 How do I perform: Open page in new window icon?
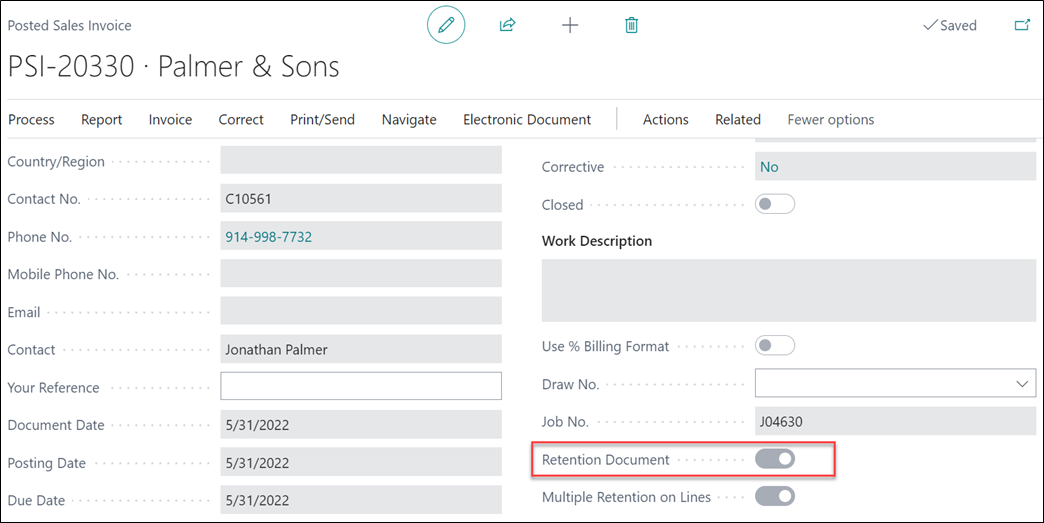pyautogui.click(x=1021, y=25)
